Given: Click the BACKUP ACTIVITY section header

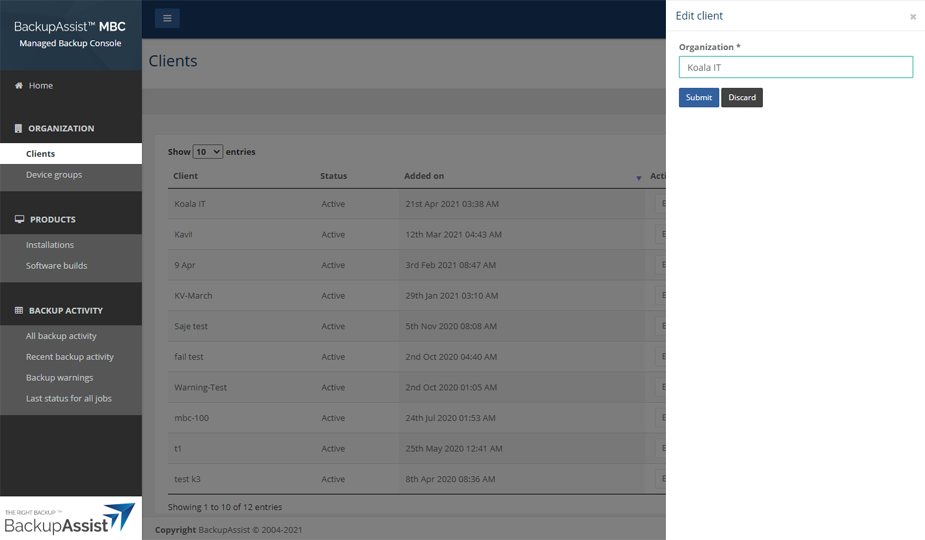Looking at the screenshot, I should tap(65, 310).
